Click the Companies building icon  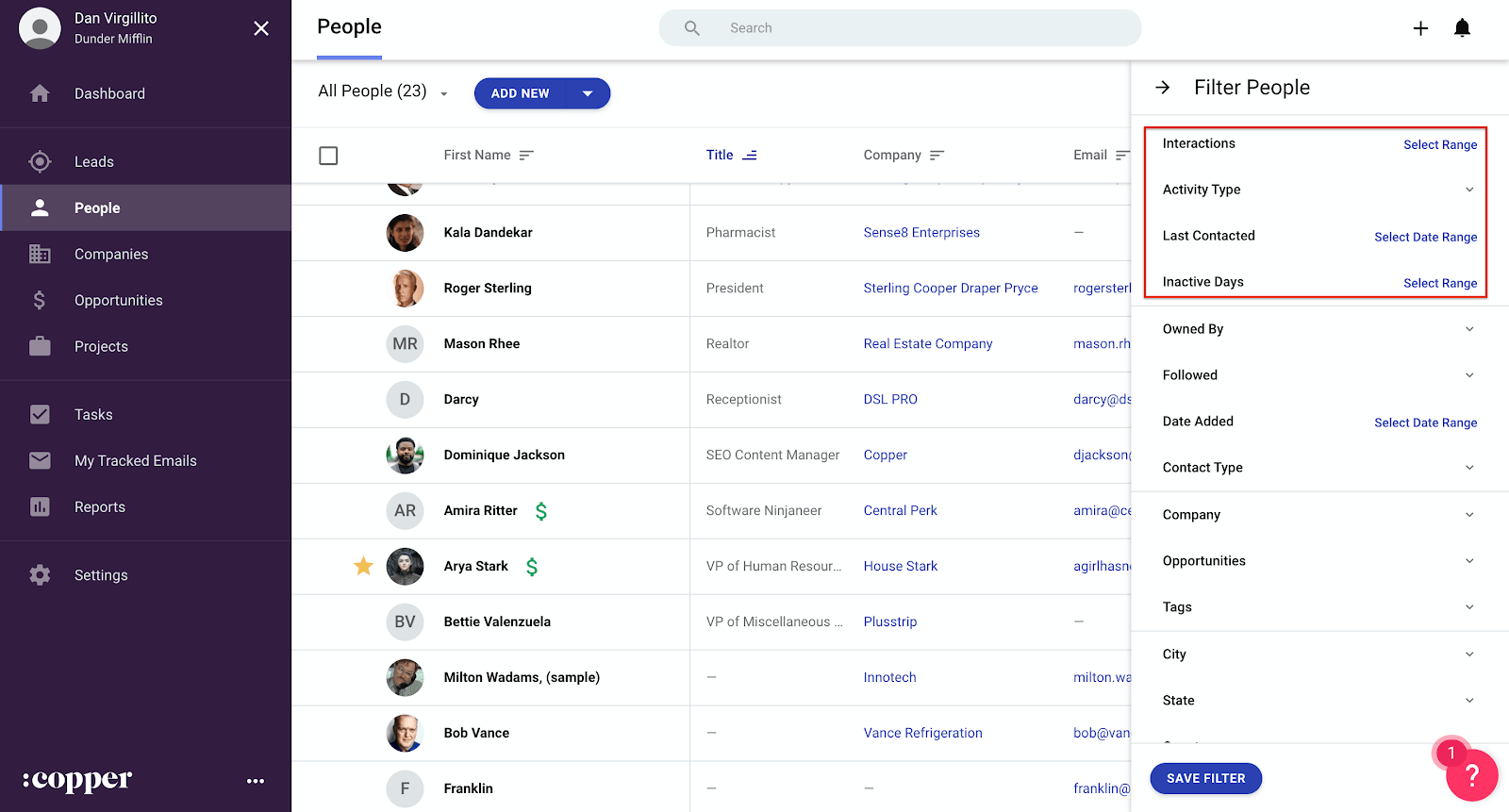click(x=40, y=254)
